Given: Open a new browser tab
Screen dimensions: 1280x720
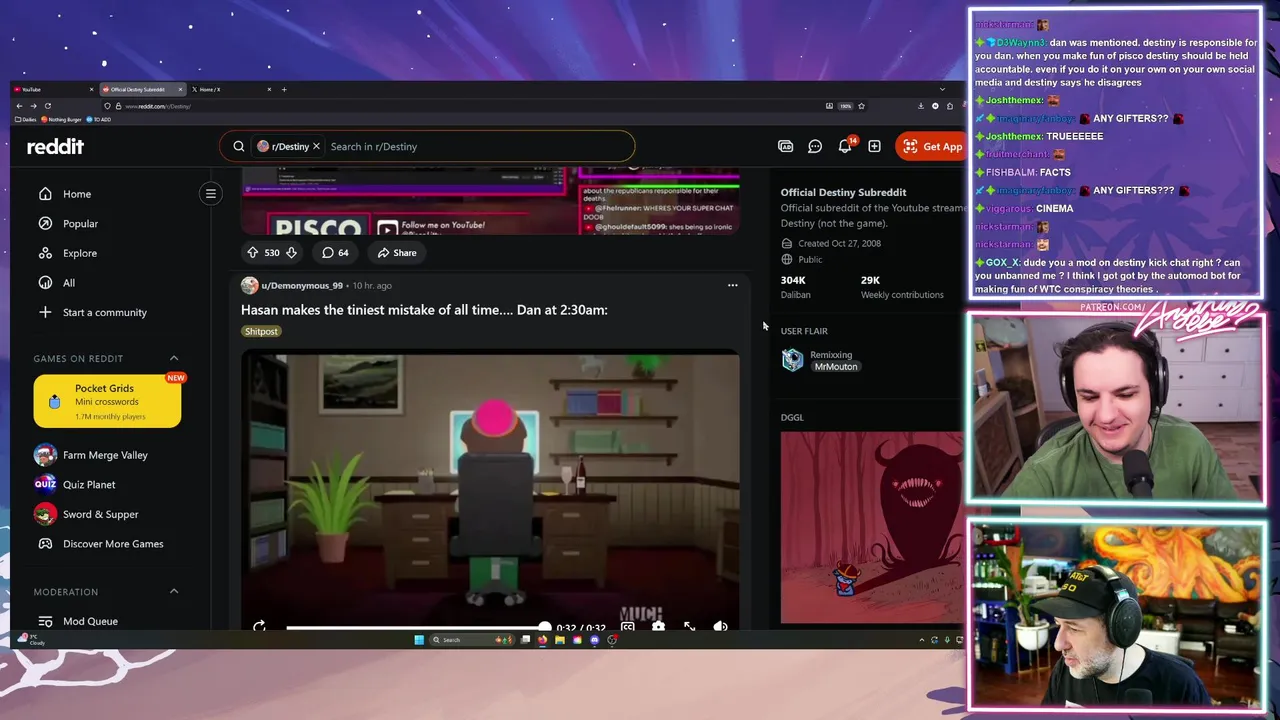Looking at the screenshot, I should (284, 89).
